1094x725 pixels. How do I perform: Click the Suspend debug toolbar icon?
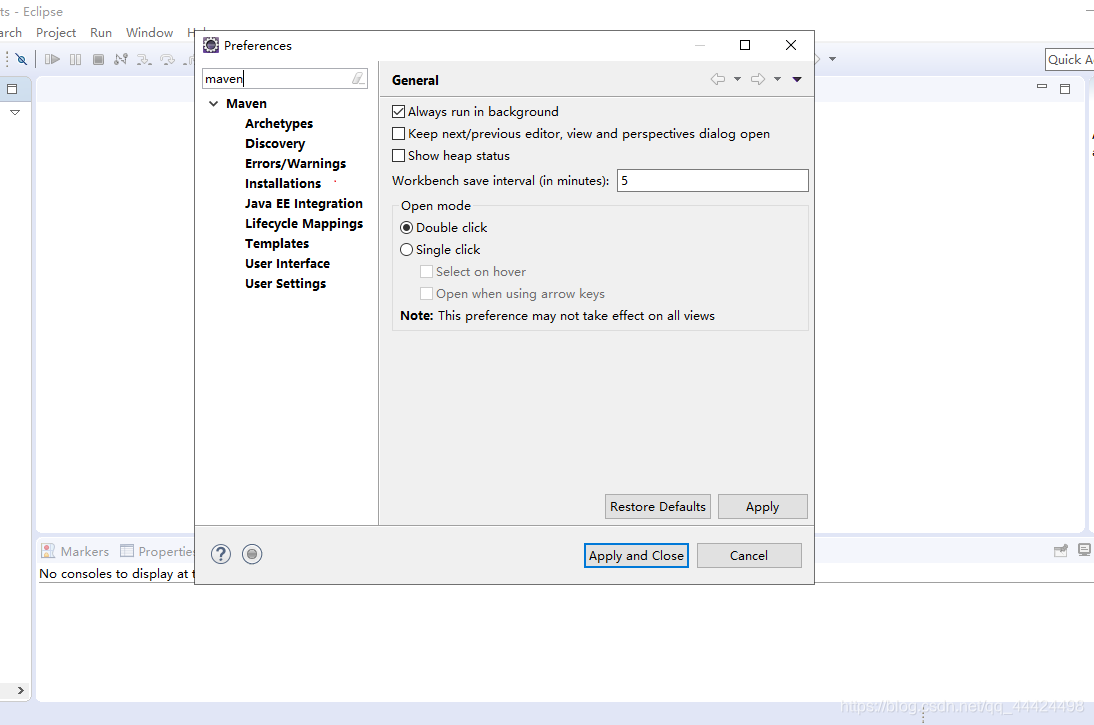[x=75, y=59]
